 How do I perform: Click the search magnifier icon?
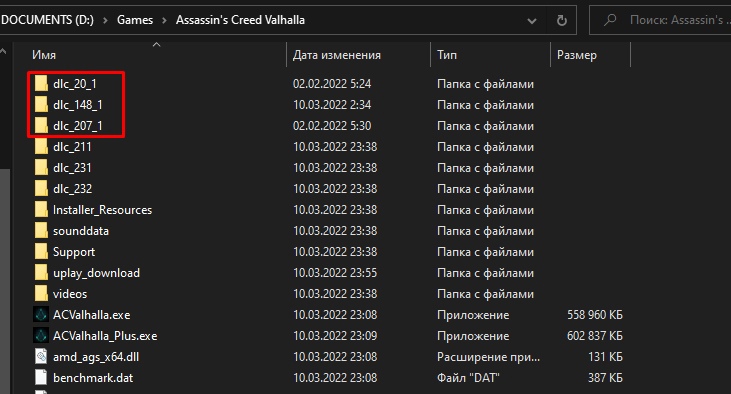[610, 20]
